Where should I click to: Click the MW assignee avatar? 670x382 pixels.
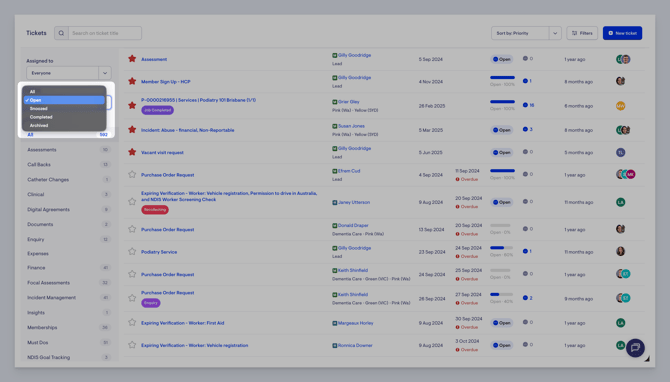pos(620,106)
